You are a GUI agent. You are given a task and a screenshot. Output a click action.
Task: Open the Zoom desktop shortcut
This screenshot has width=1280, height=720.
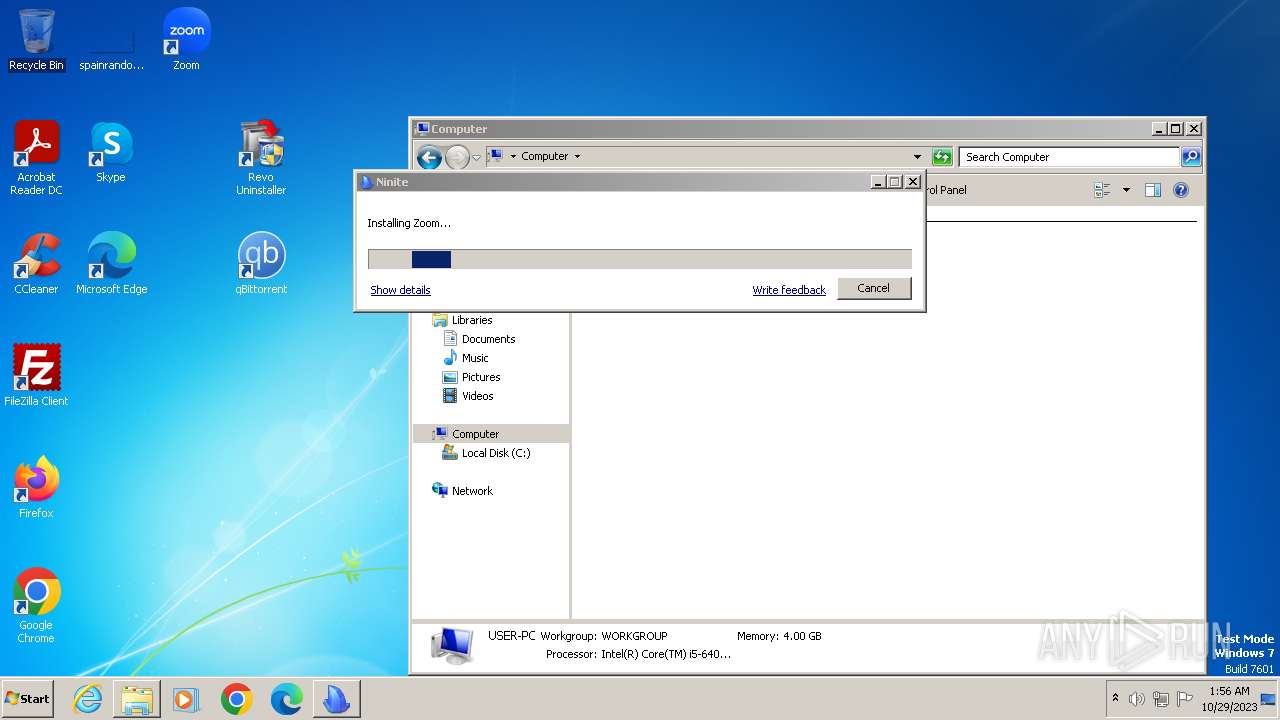186,40
